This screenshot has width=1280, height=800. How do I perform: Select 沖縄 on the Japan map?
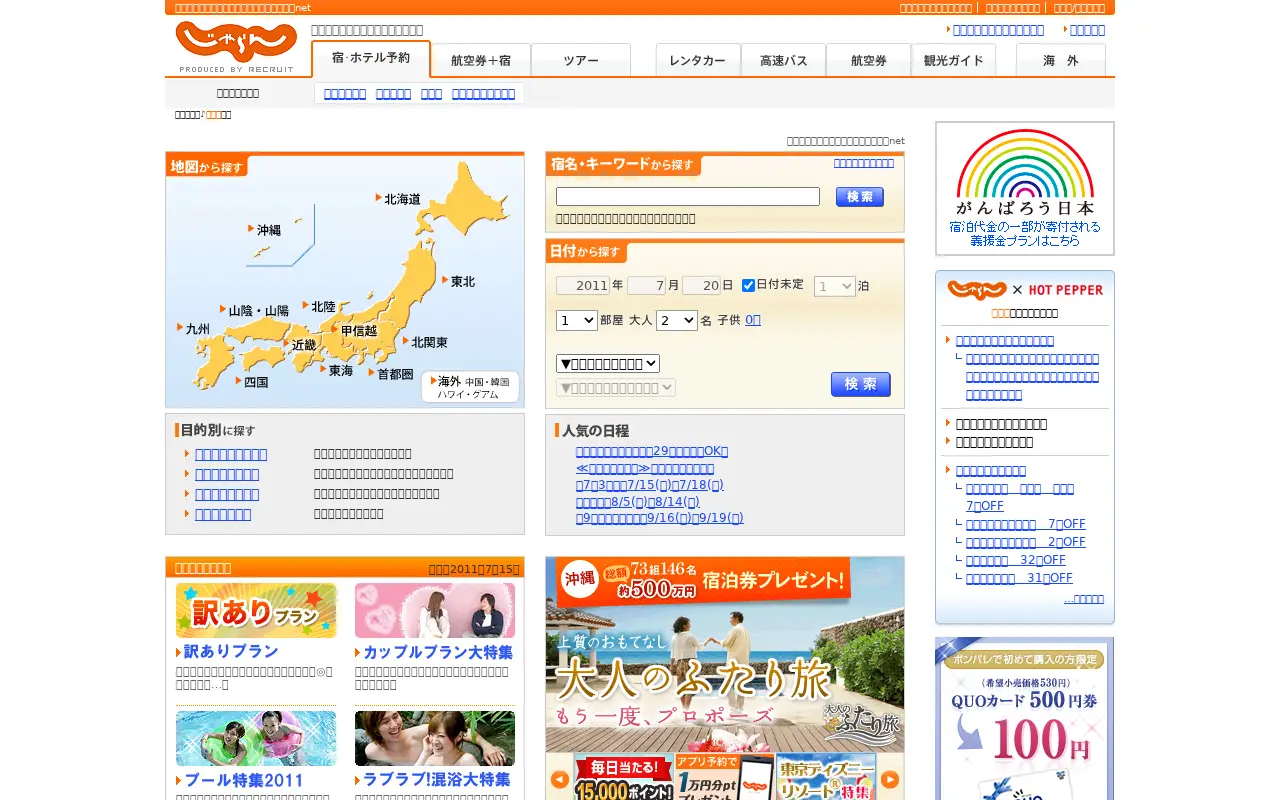[265, 230]
